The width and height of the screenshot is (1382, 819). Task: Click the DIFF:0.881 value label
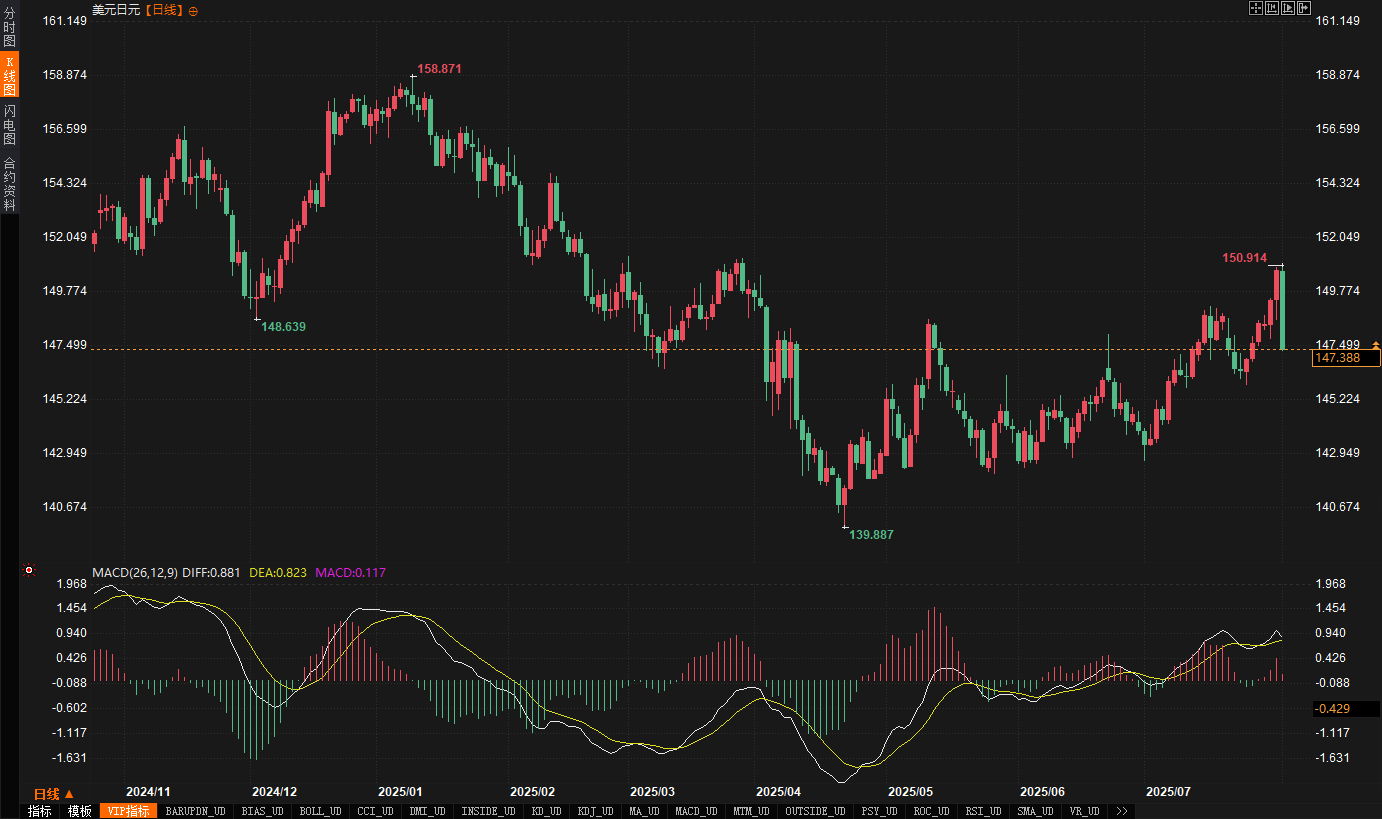[212, 573]
